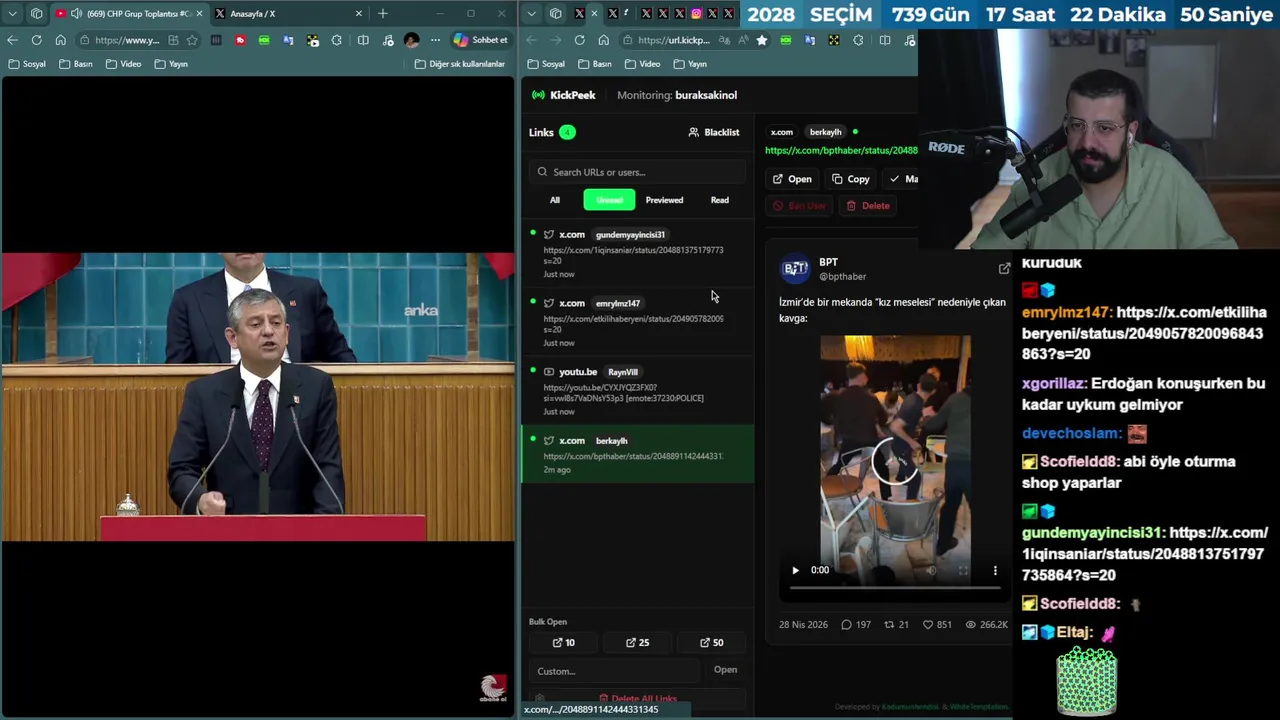Open the profile avatar in the left browser

point(412,40)
